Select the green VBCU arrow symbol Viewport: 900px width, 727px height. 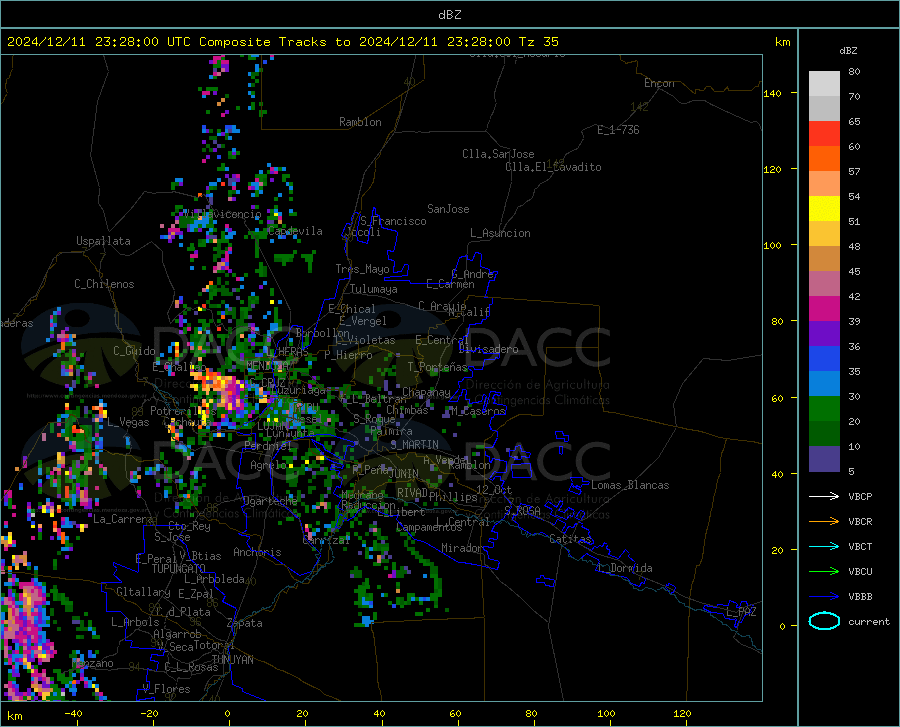coord(824,572)
